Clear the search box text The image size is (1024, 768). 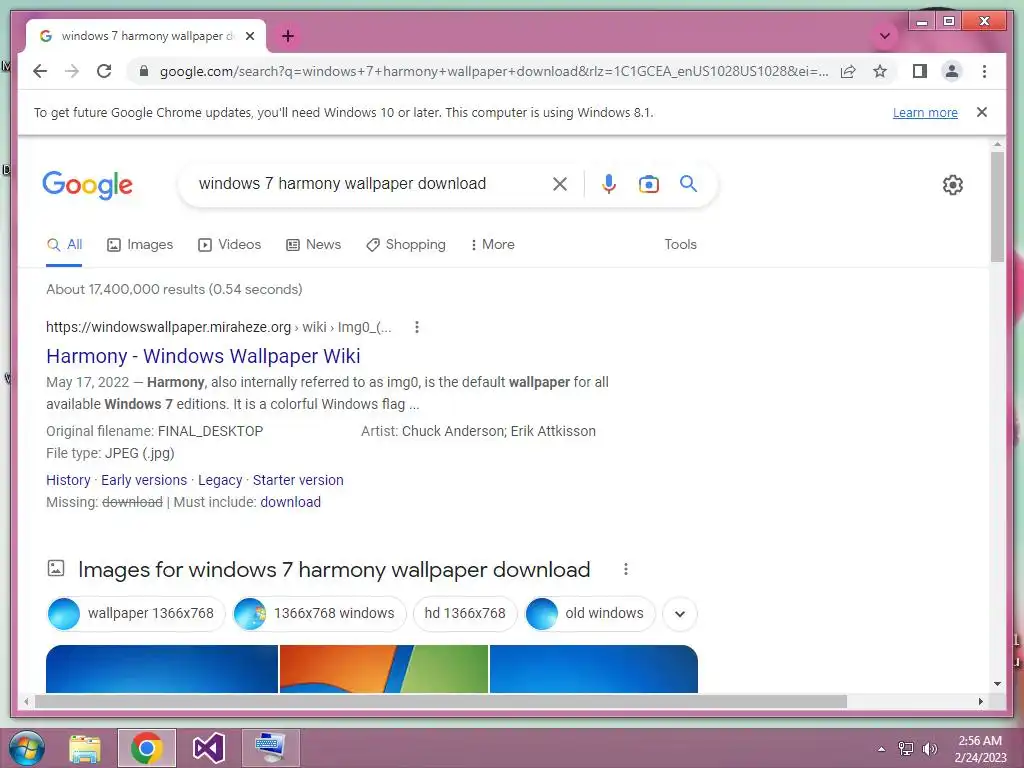point(560,184)
